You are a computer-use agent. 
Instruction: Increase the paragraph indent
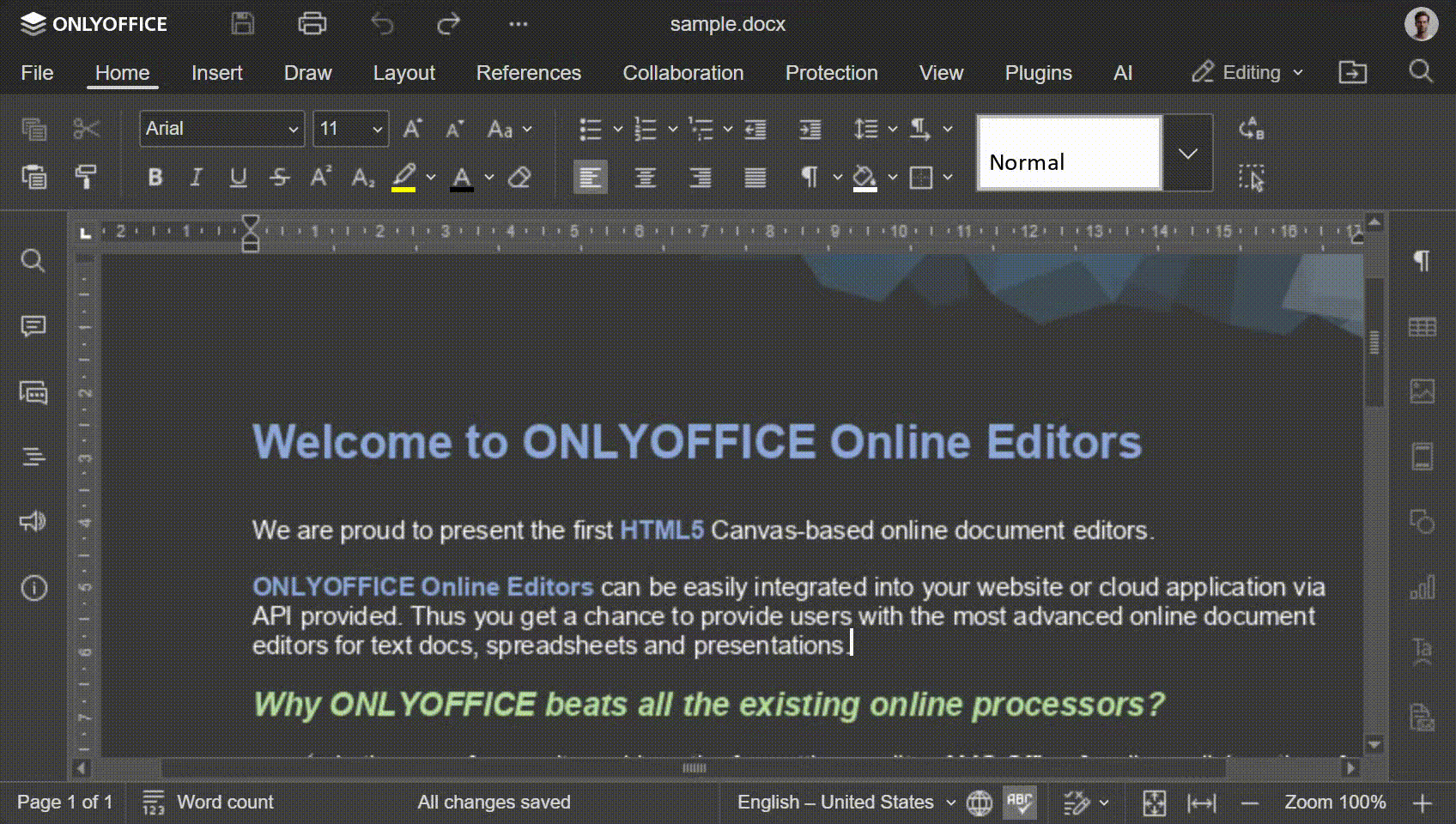(810, 130)
